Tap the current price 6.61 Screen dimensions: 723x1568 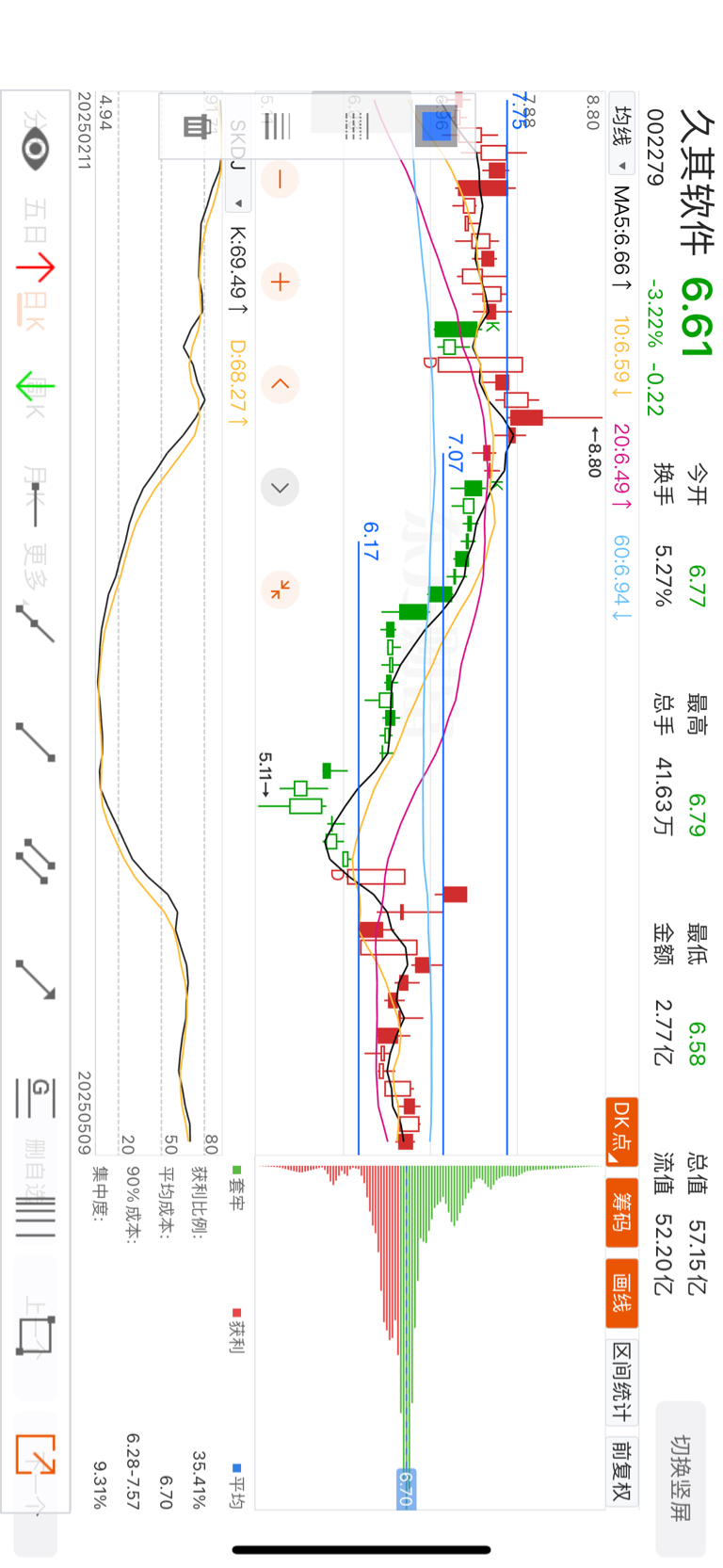coord(698,318)
